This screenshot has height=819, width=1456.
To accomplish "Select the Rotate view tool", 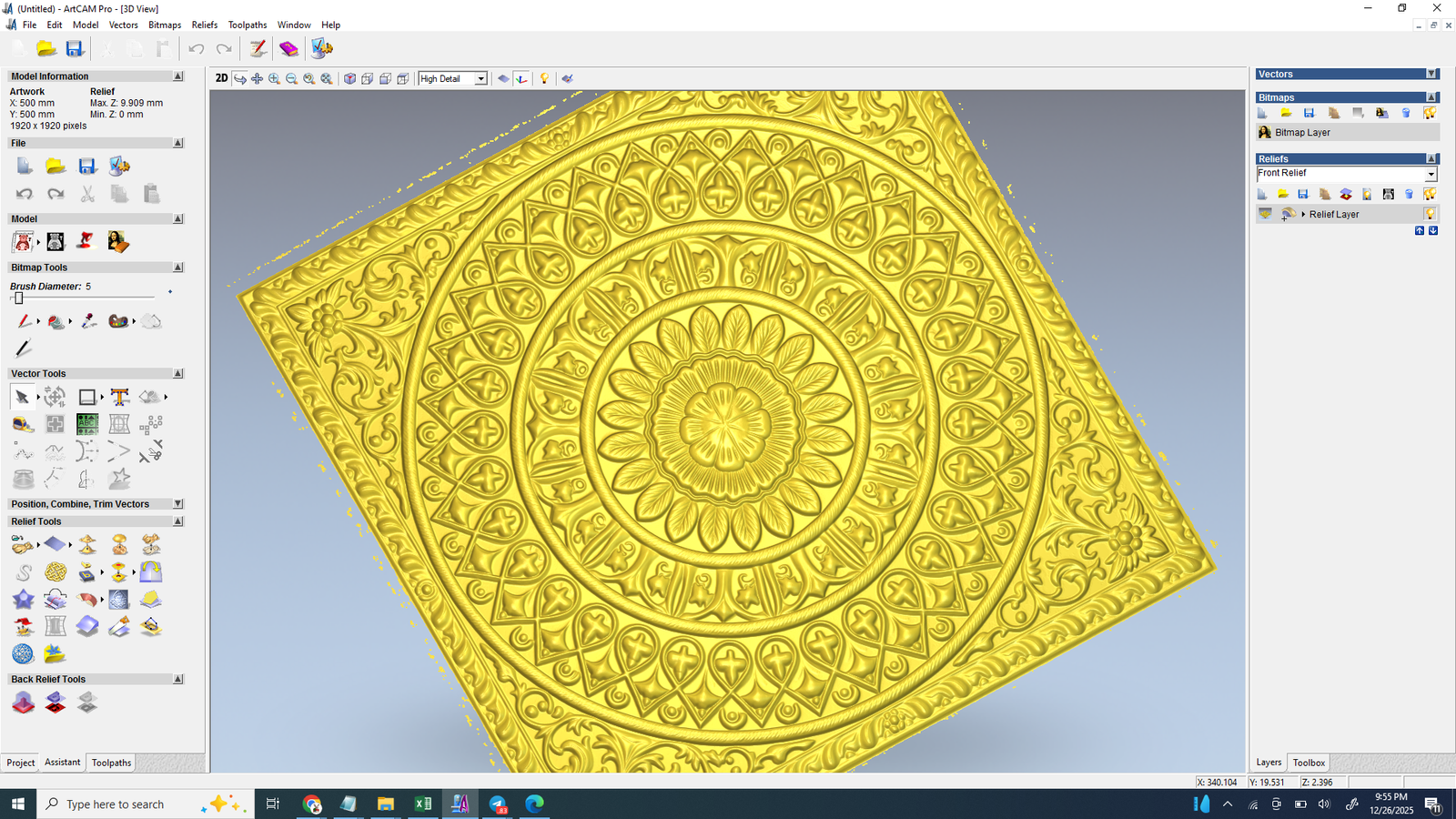I will coord(239,78).
